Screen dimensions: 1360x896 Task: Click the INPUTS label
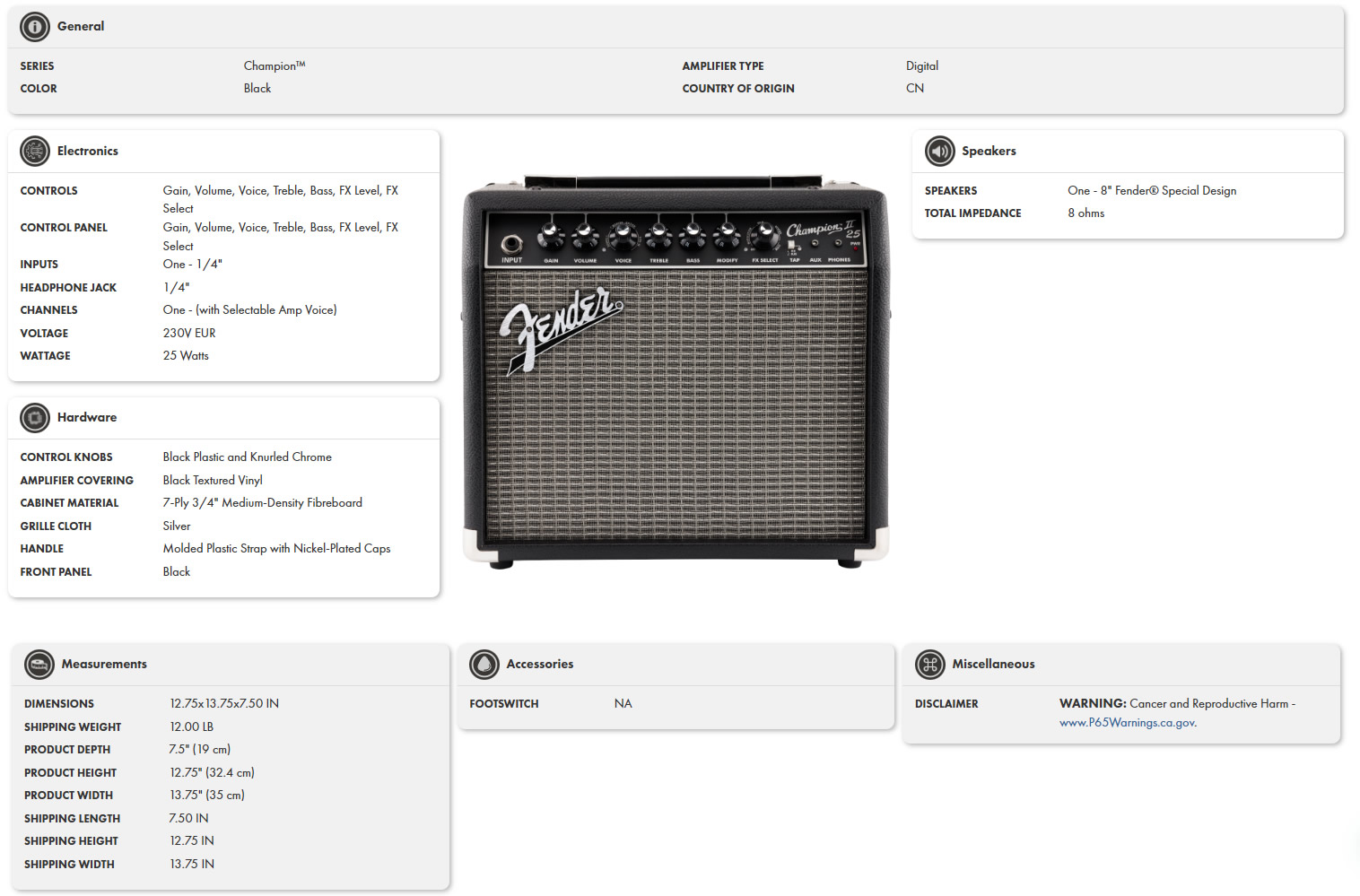tap(39, 265)
